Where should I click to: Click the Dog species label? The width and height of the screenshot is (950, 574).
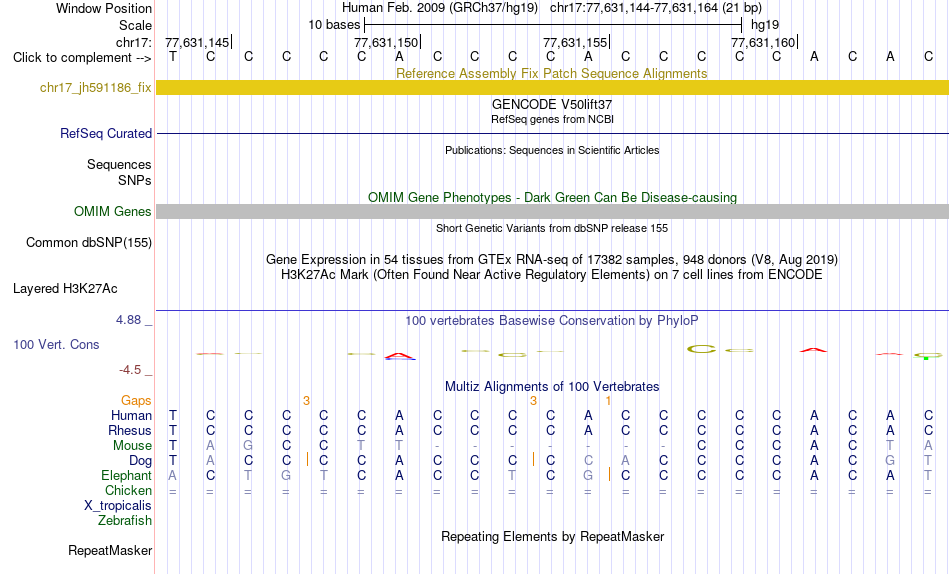click(141, 461)
